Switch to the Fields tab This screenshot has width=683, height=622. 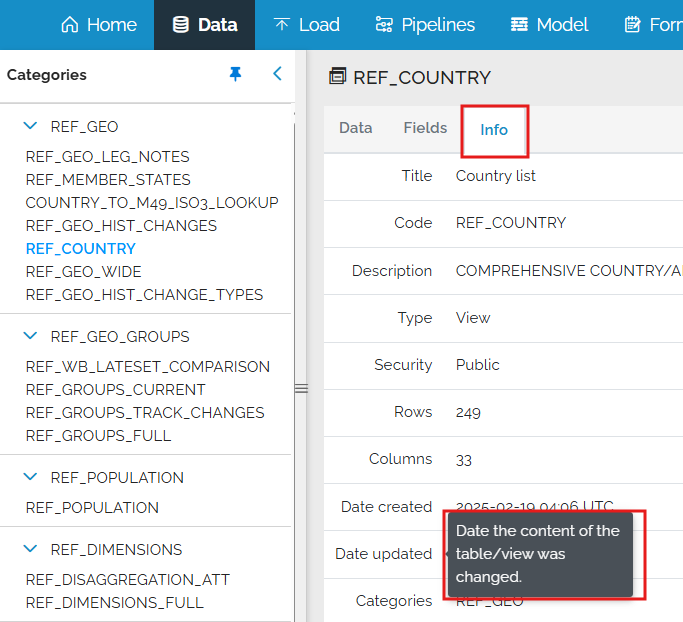[x=425, y=128]
